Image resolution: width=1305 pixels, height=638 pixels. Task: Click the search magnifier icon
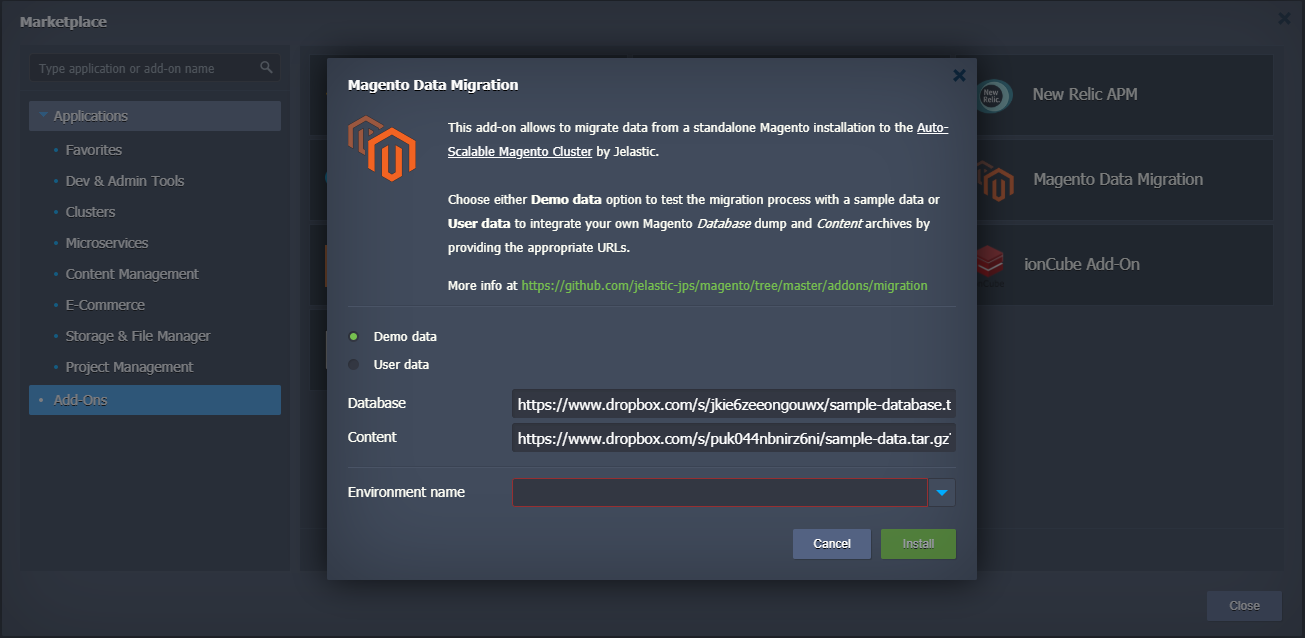(x=266, y=68)
